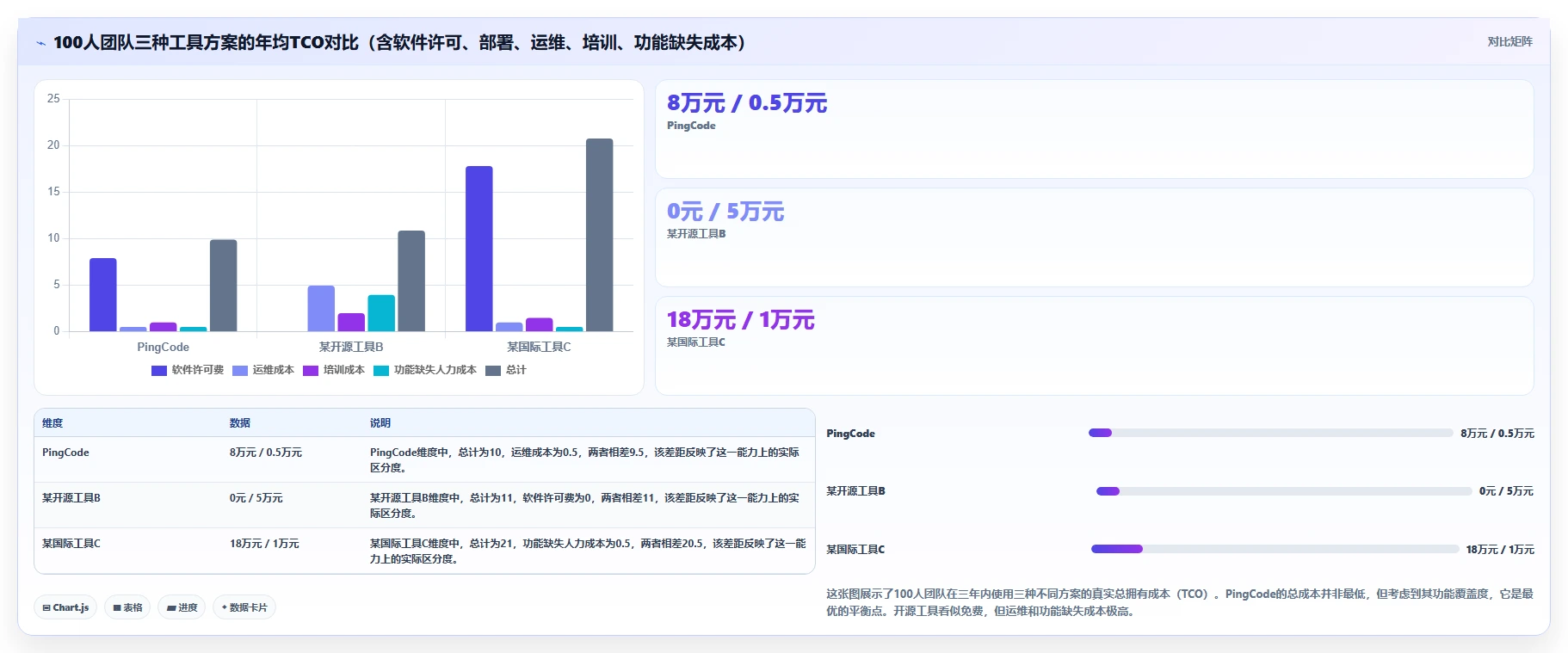Click the 某开源工具B row description in the table
The width and height of the screenshot is (1568, 653).
tap(585, 506)
